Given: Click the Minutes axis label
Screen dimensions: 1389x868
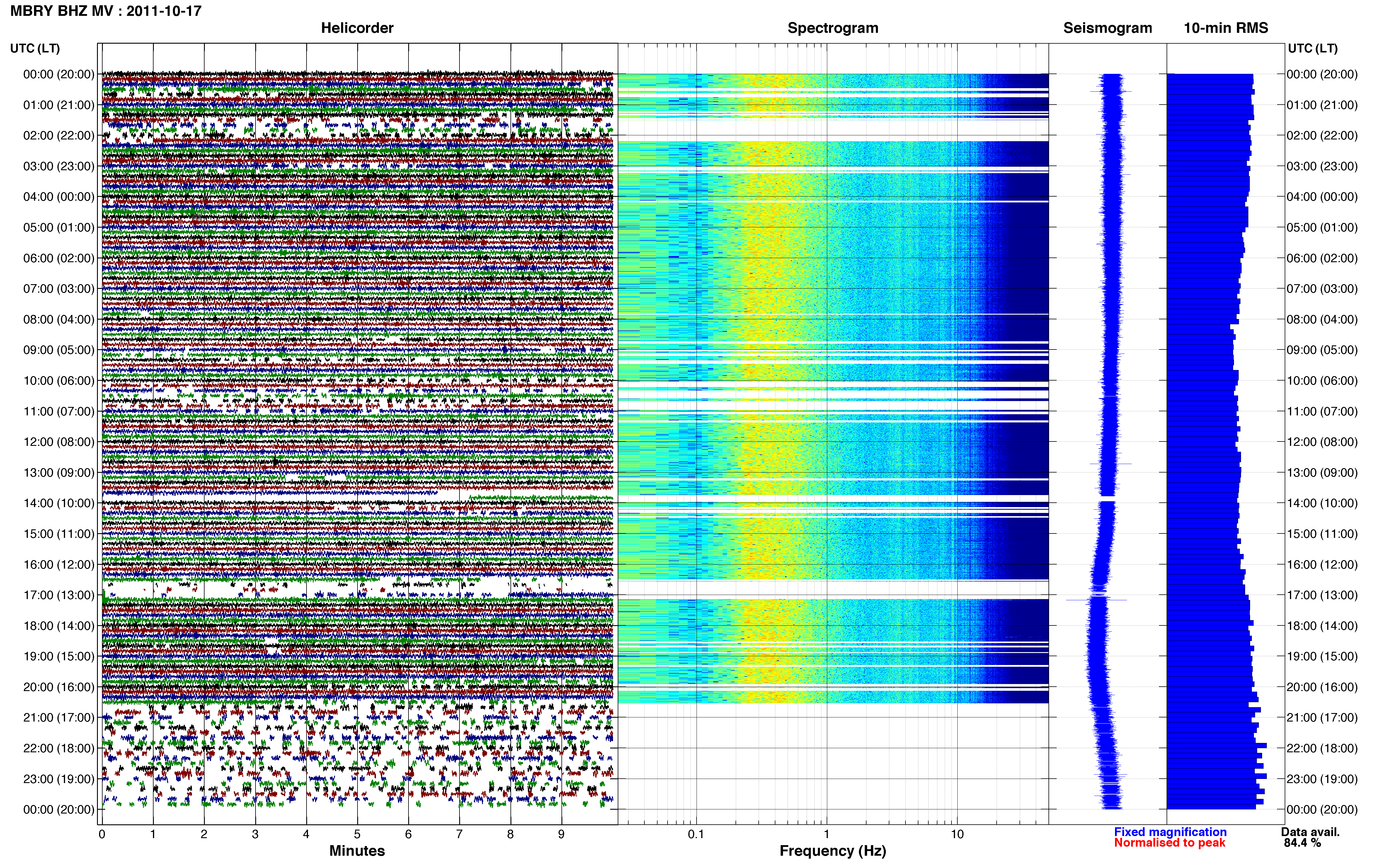Looking at the screenshot, I should (357, 851).
